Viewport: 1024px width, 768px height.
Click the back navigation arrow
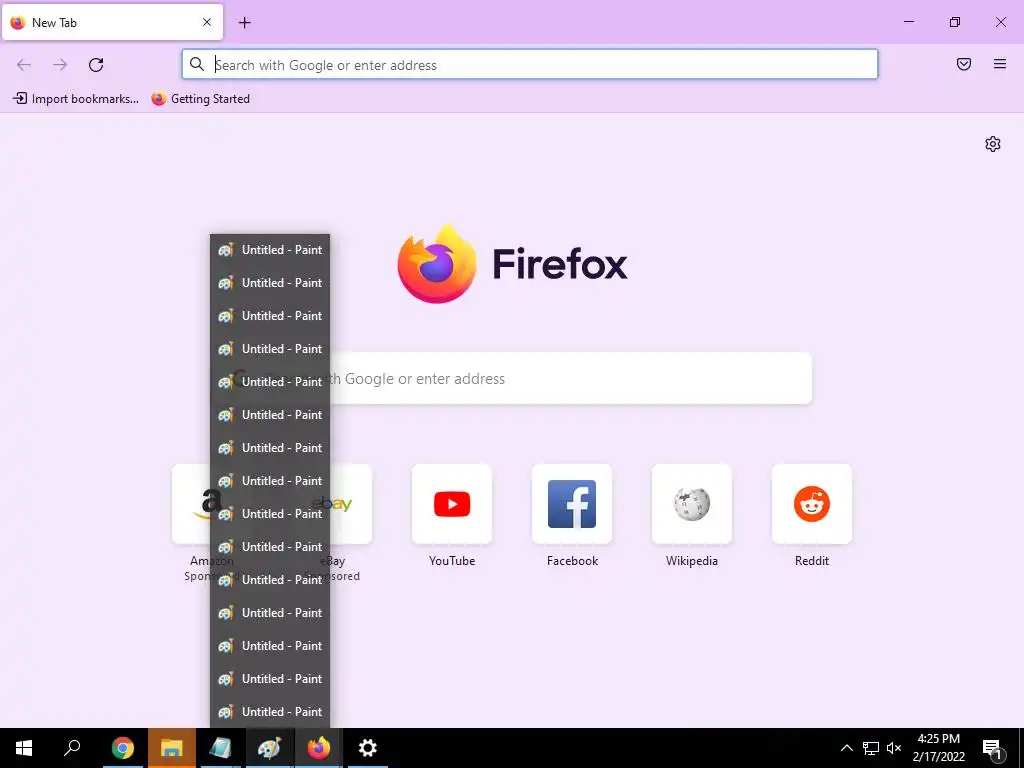click(24, 65)
